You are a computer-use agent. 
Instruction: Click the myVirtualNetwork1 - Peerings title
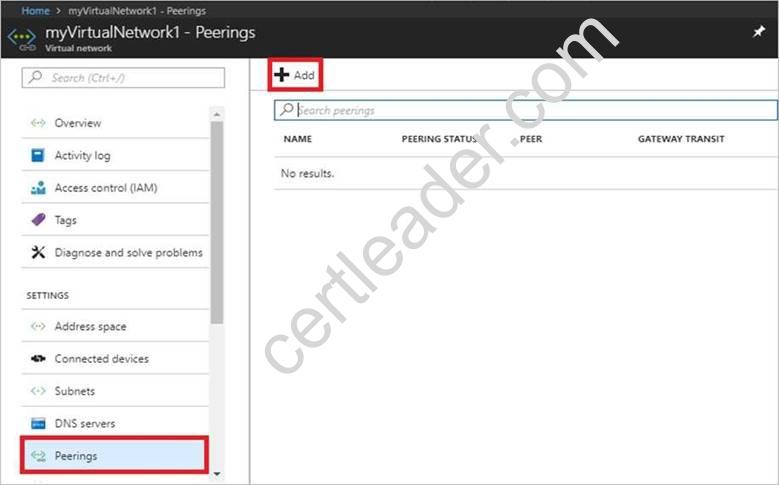click(150, 32)
